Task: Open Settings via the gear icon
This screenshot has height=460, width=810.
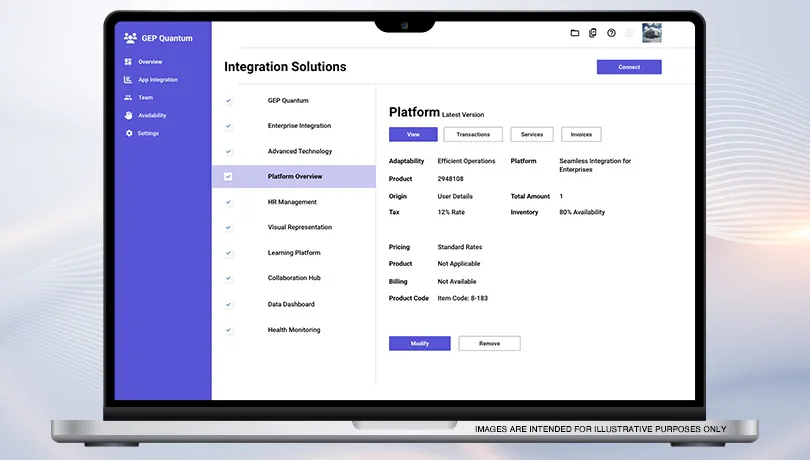Action: click(x=128, y=134)
